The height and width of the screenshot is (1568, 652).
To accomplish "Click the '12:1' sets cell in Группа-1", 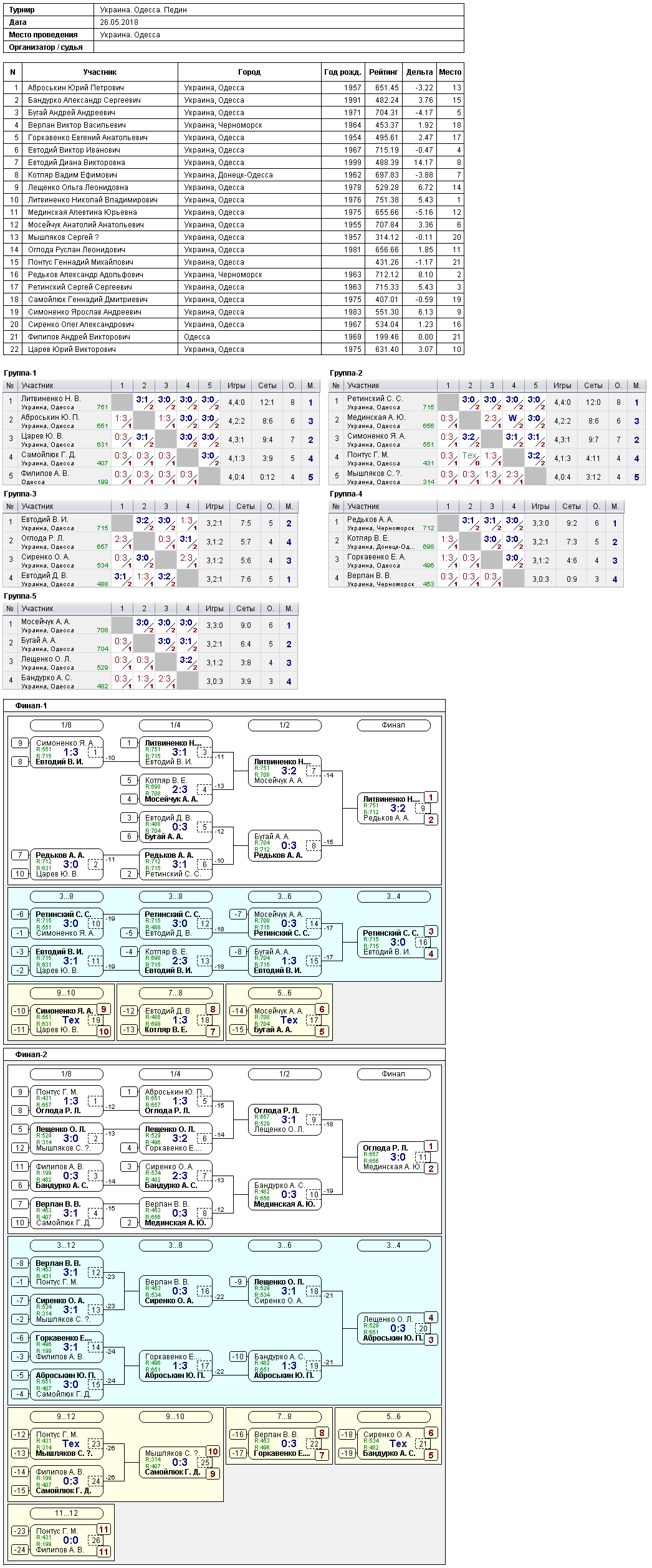I will pyautogui.click(x=267, y=403).
